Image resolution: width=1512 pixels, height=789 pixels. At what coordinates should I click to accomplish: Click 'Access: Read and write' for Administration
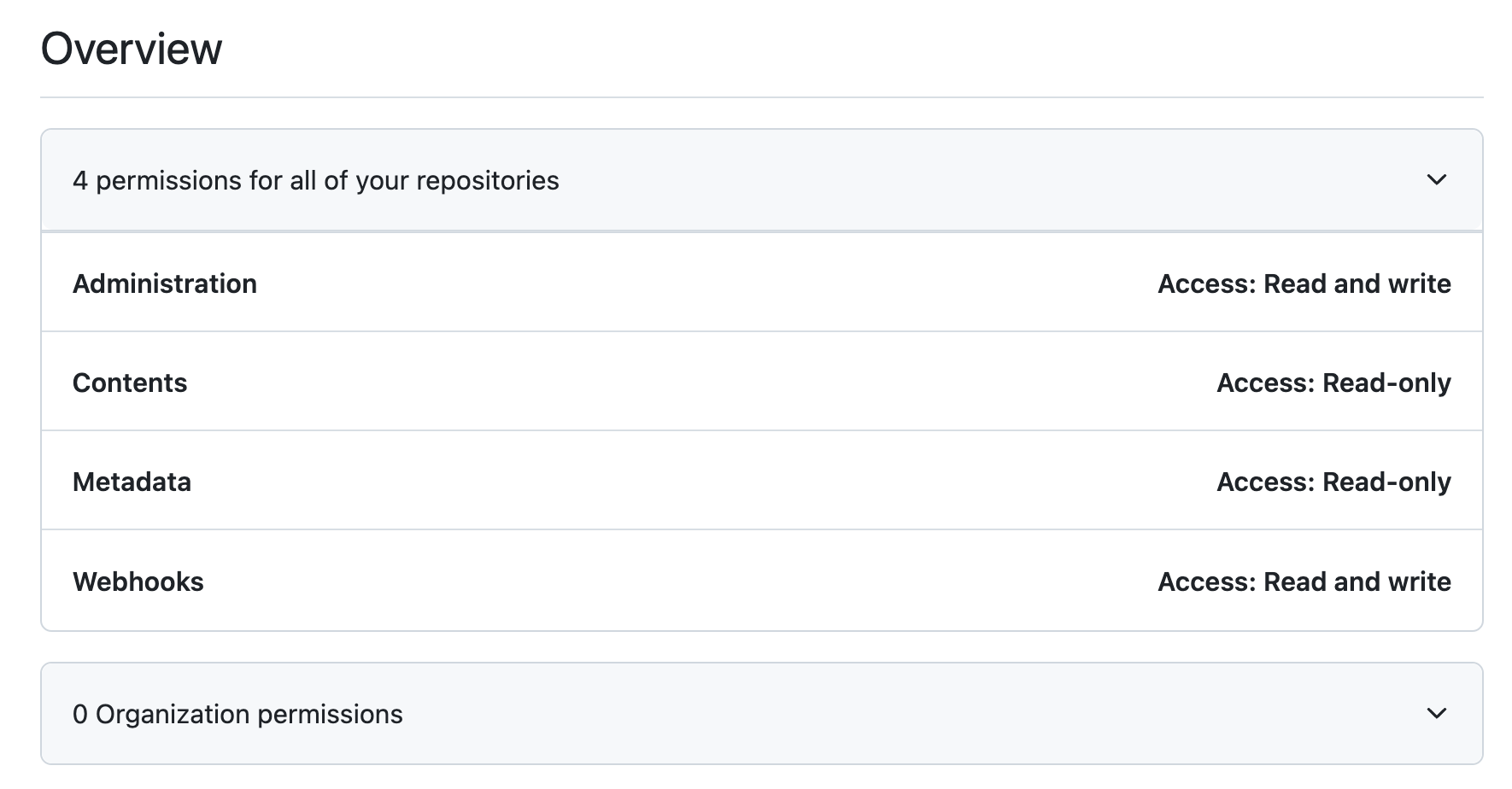point(1304,283)
